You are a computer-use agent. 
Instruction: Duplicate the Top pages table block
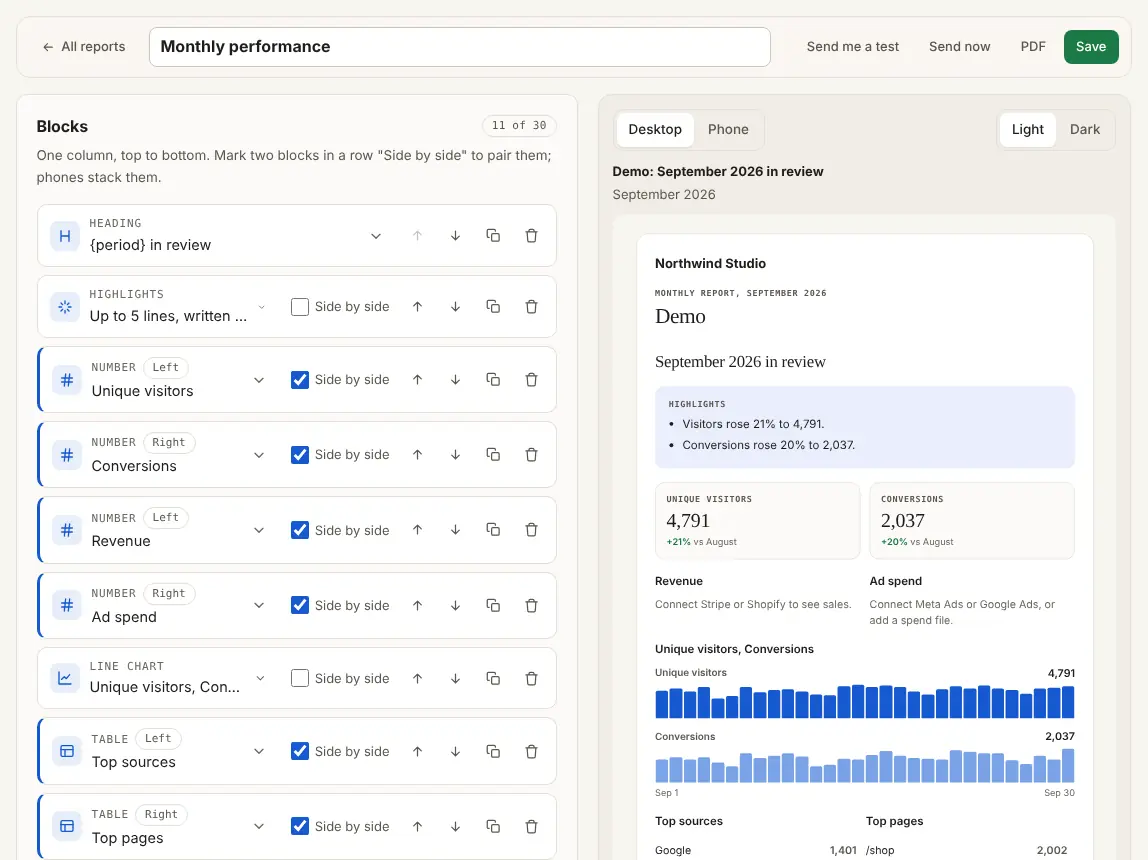(493, 826)
